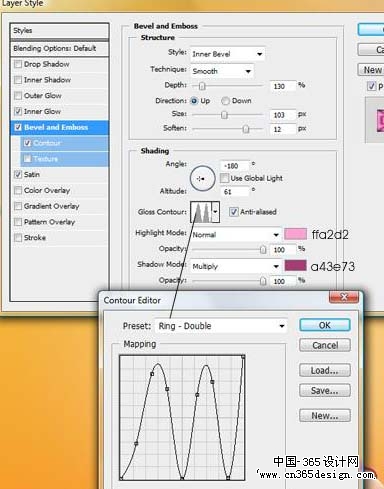The height and width of the screenshot is (489, 384).
Task: Click the Load... button
Action: [325, 370]
